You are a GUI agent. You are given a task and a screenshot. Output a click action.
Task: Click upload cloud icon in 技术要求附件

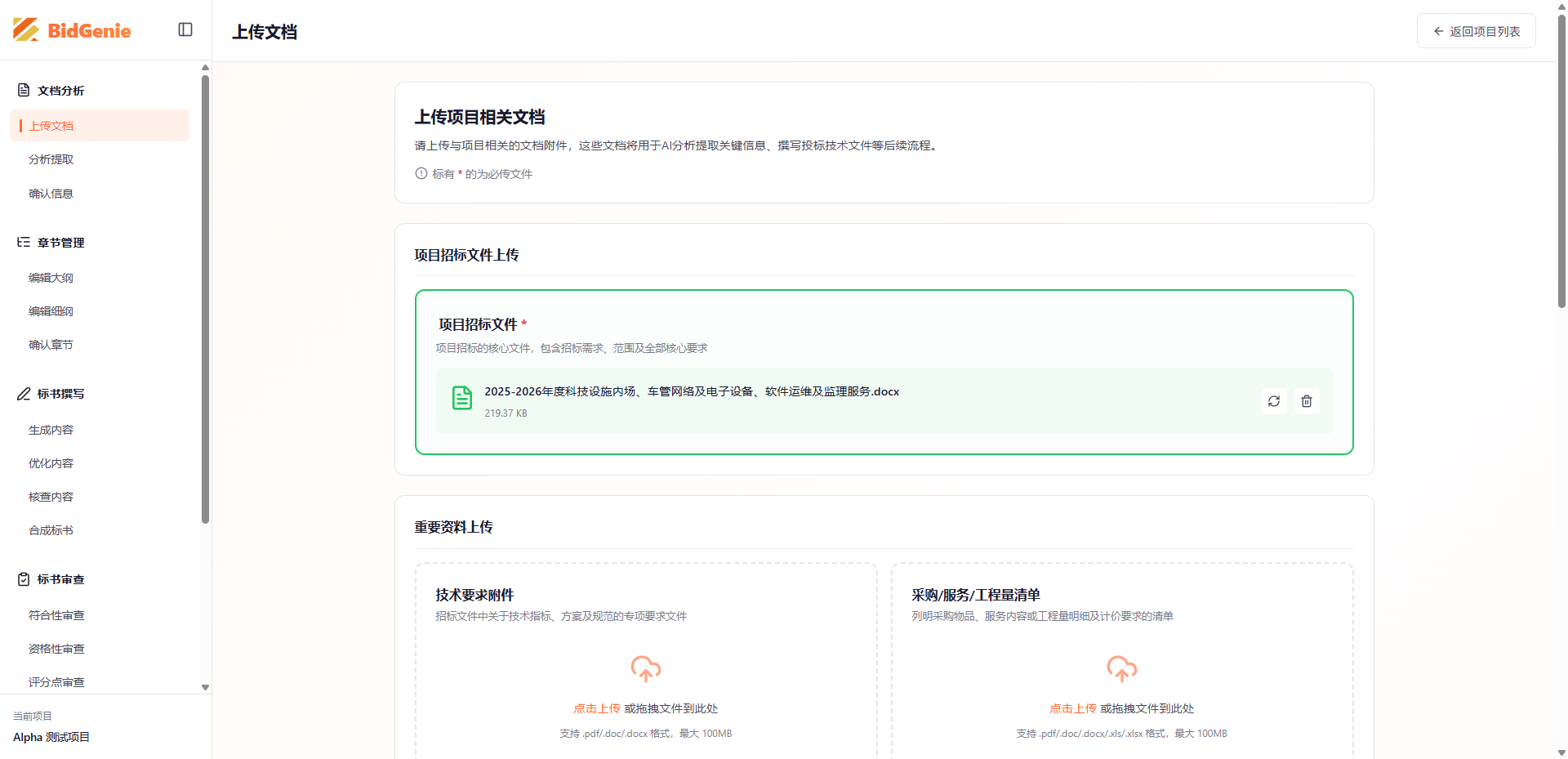point(645,668)
